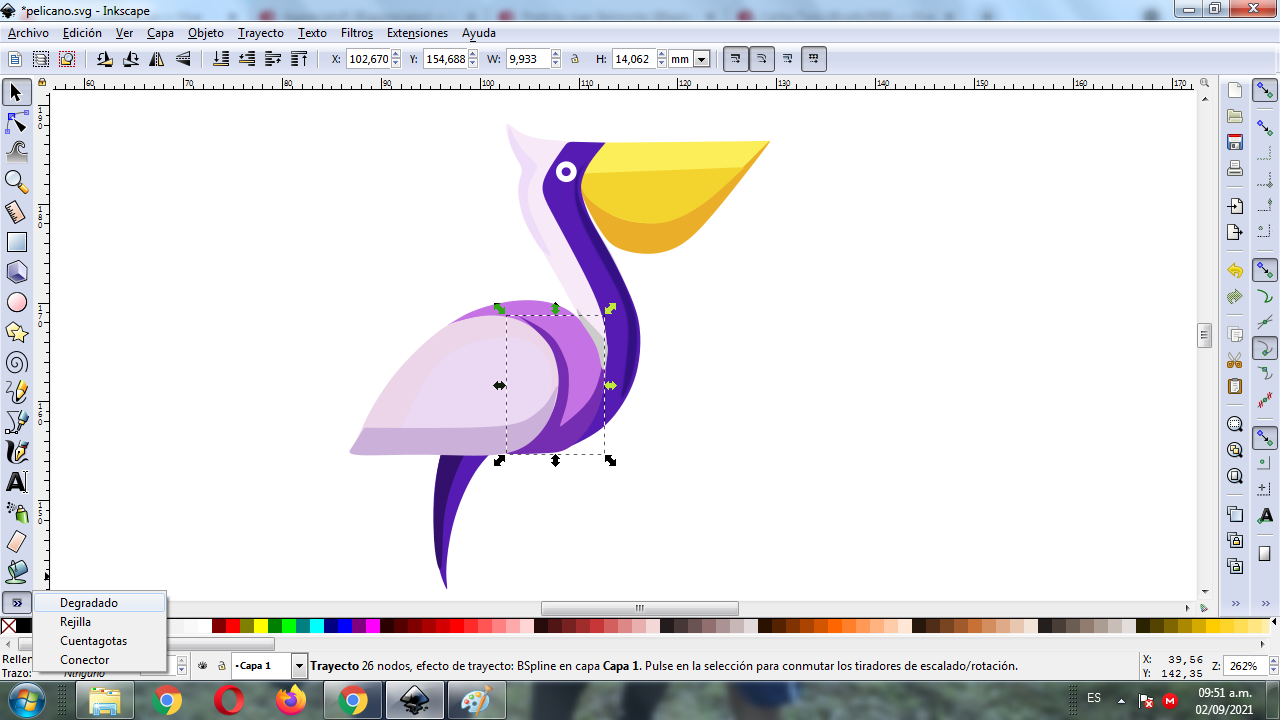Open Edición menu
1280x720 pixels.
click(x=82, y=33)
